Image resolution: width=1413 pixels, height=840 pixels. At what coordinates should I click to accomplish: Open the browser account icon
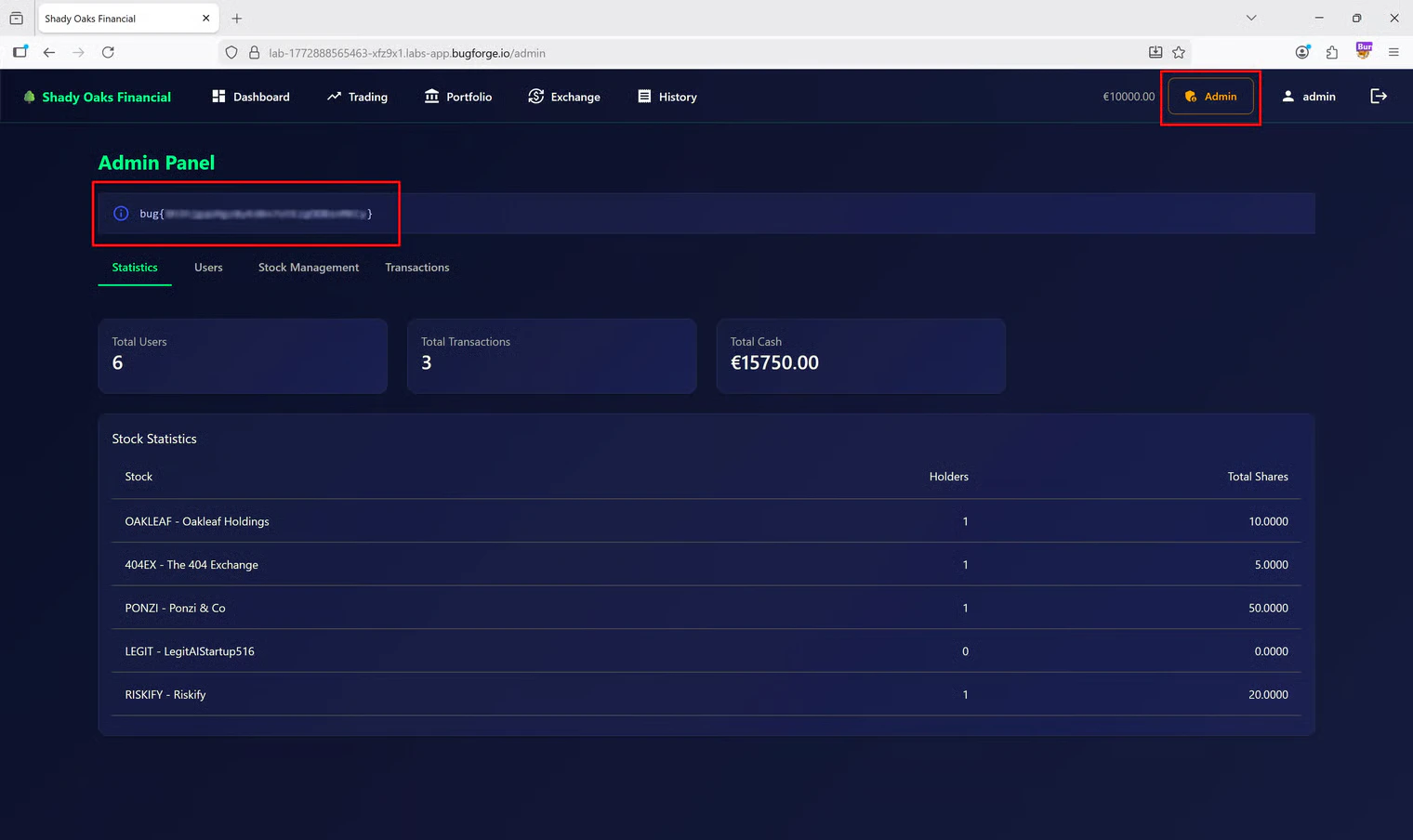(1302, 52)
